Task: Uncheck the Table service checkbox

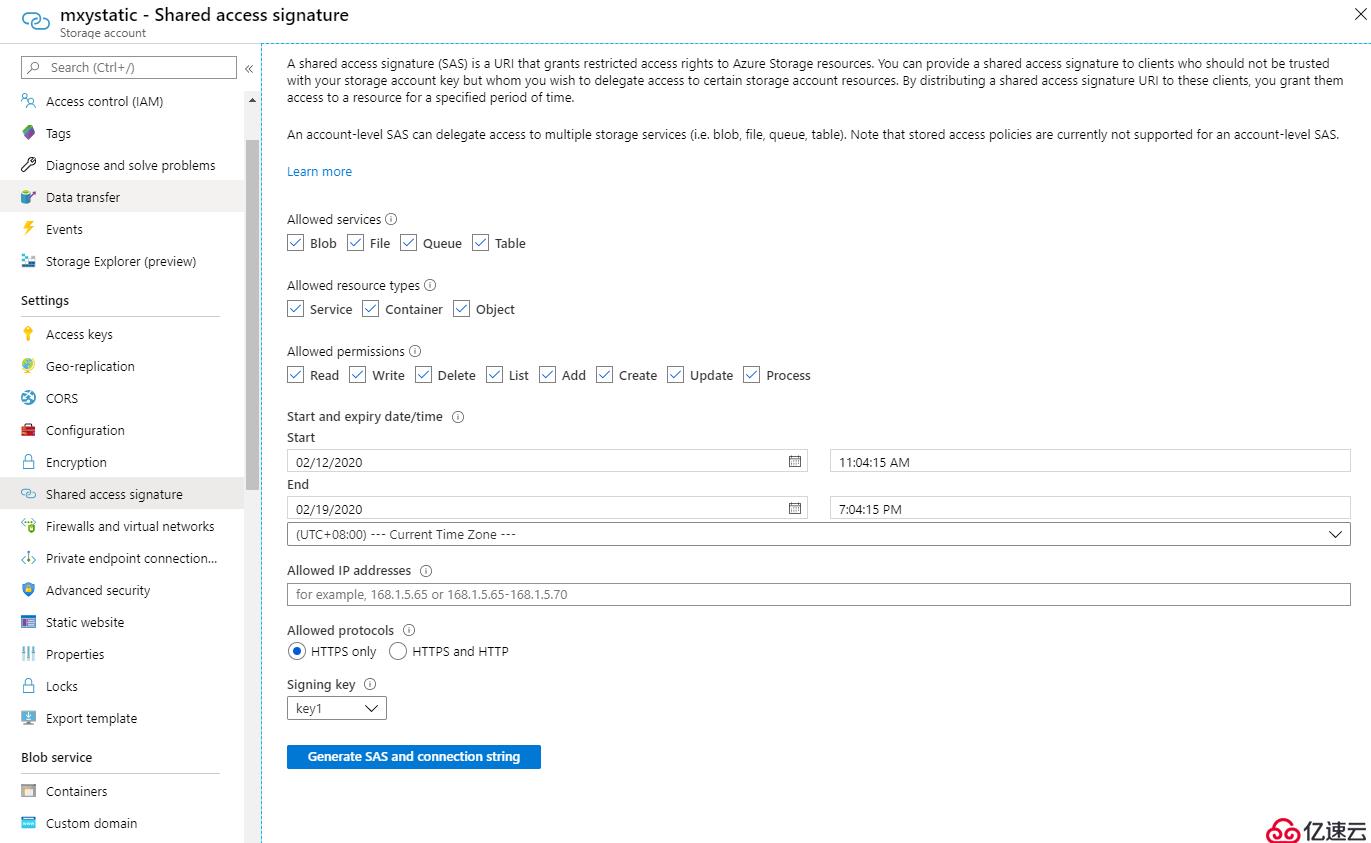Action: 481,242
